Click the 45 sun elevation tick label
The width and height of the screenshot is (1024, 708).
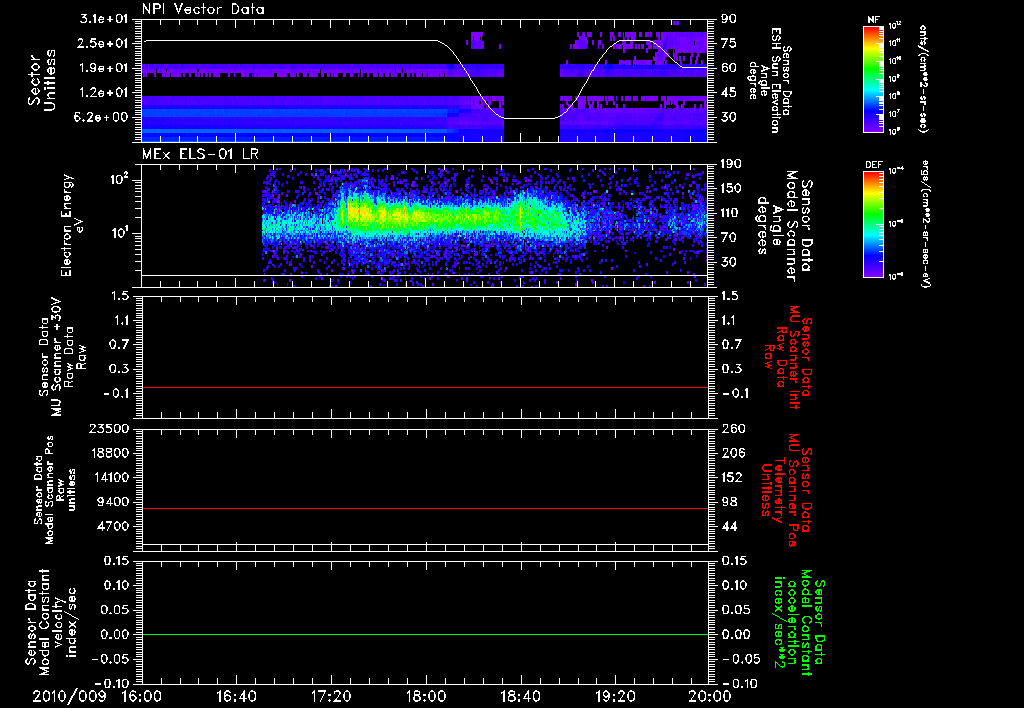(729, 93)
